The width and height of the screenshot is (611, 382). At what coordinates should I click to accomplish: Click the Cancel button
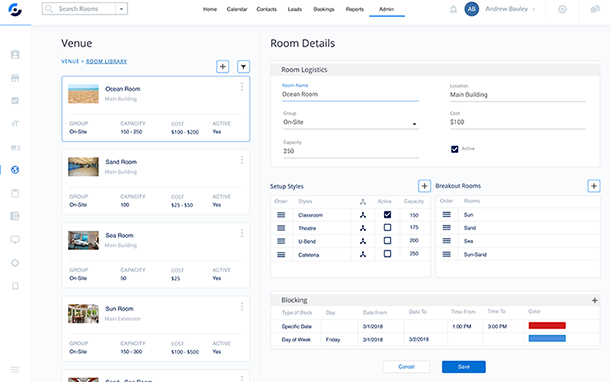pos(406,367)
